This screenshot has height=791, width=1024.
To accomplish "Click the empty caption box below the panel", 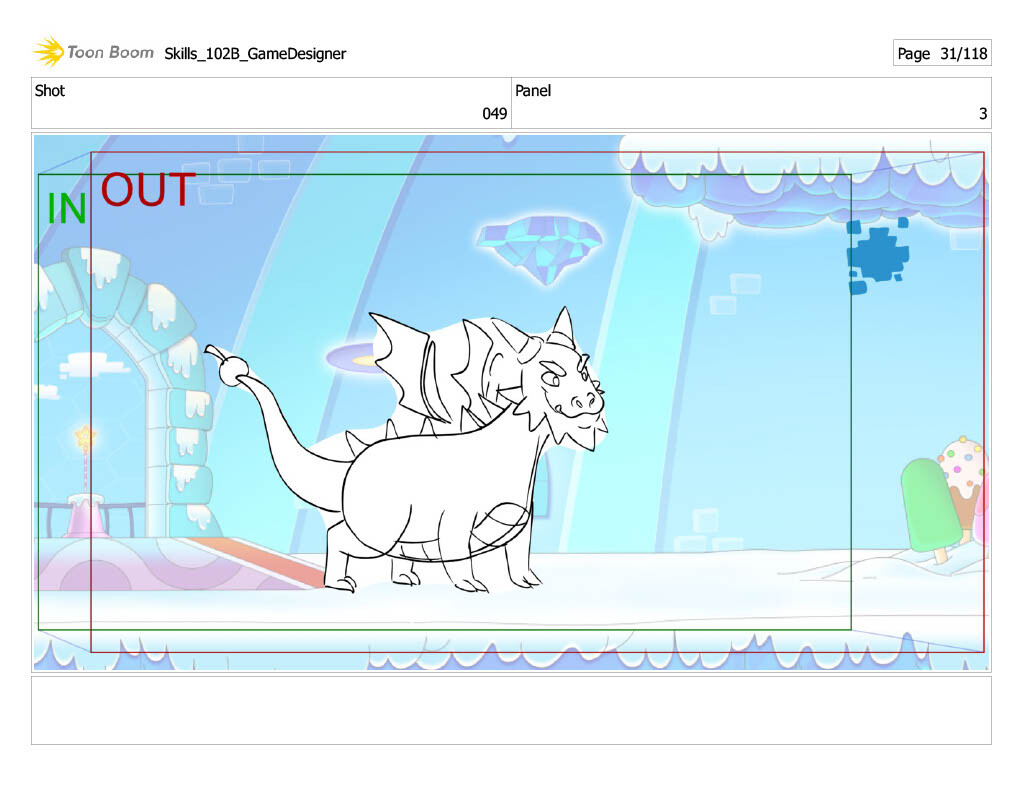I will tap(511, 711).
